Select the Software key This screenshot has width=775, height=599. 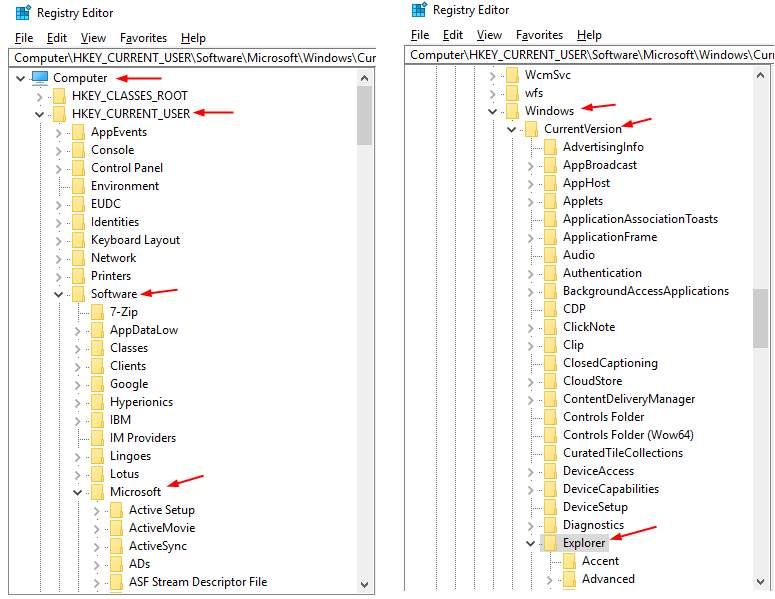tap(114, 294)
